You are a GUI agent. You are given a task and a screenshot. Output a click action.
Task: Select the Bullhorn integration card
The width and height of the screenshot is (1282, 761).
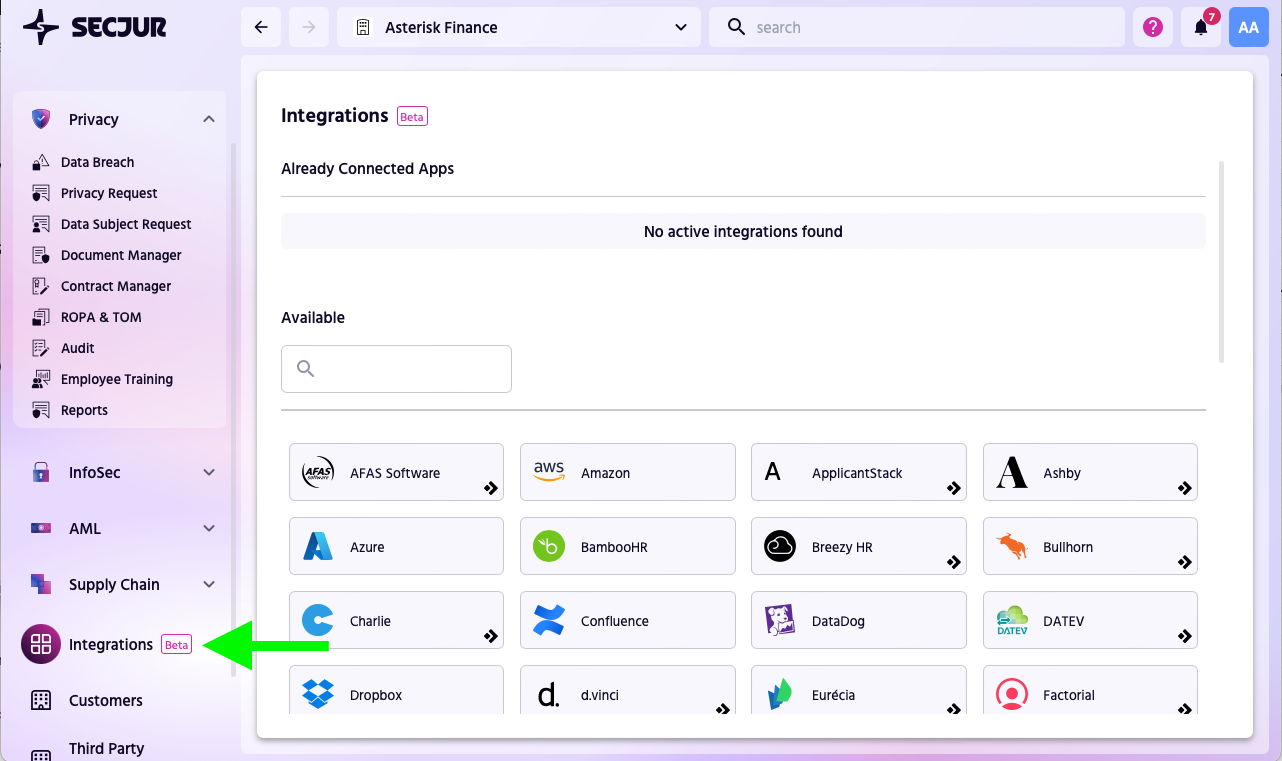point(1090,546)
